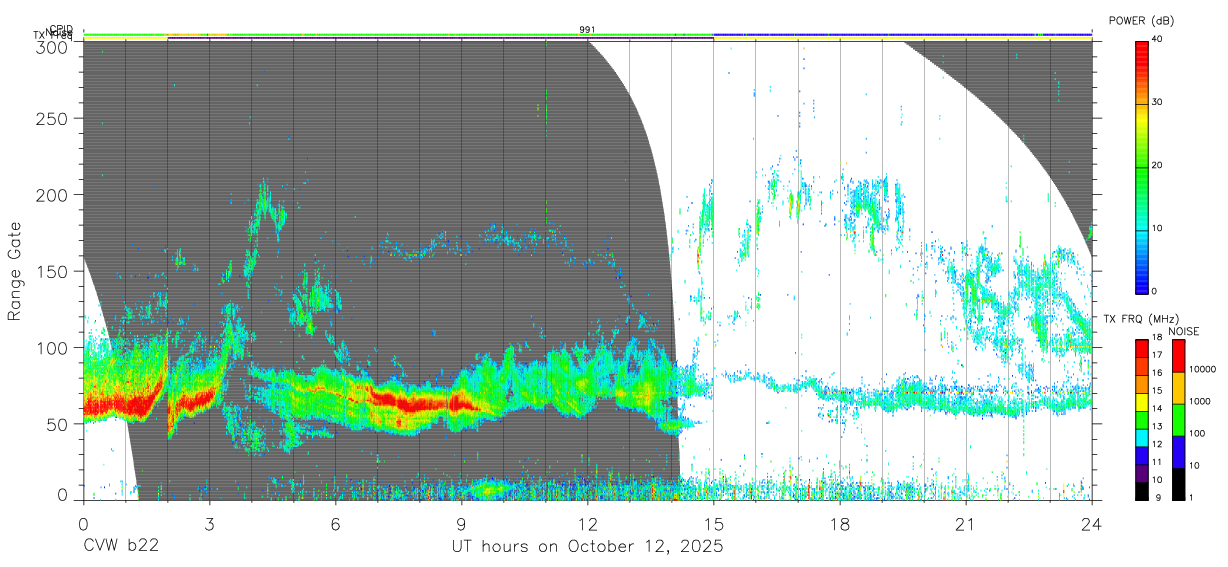
Task: Select blue swatch in NOISE legend
Action: (1179, 452)
